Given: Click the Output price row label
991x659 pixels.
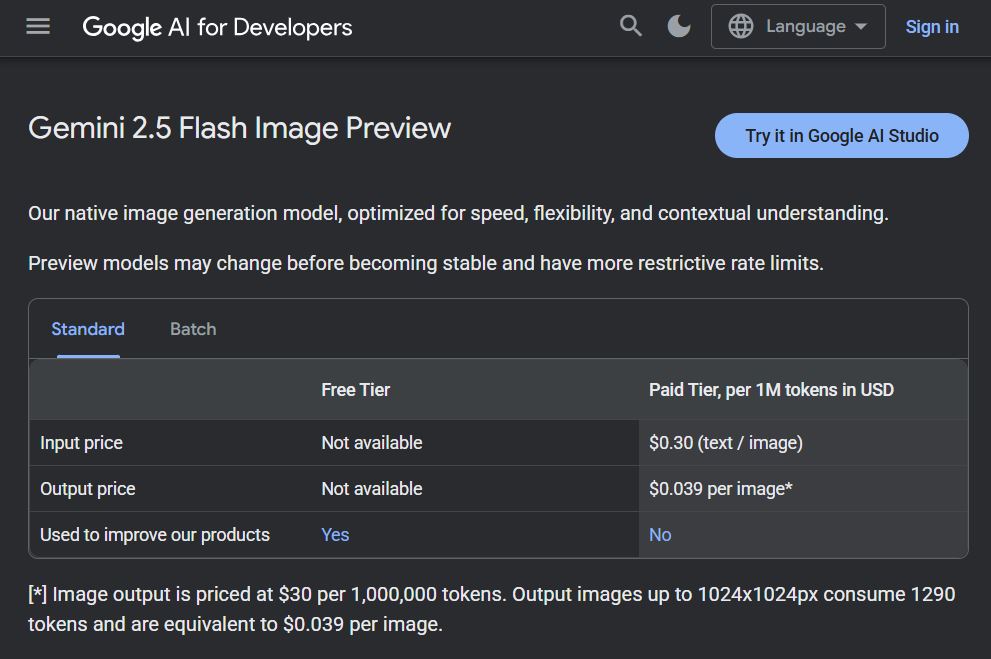Looking at the screenshot, I should (87, 489).
